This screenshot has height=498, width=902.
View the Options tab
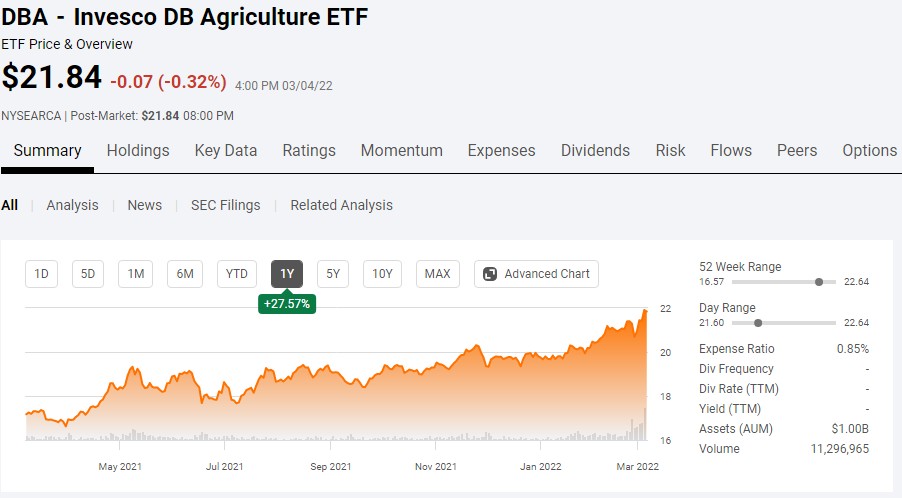coord(869,151)
